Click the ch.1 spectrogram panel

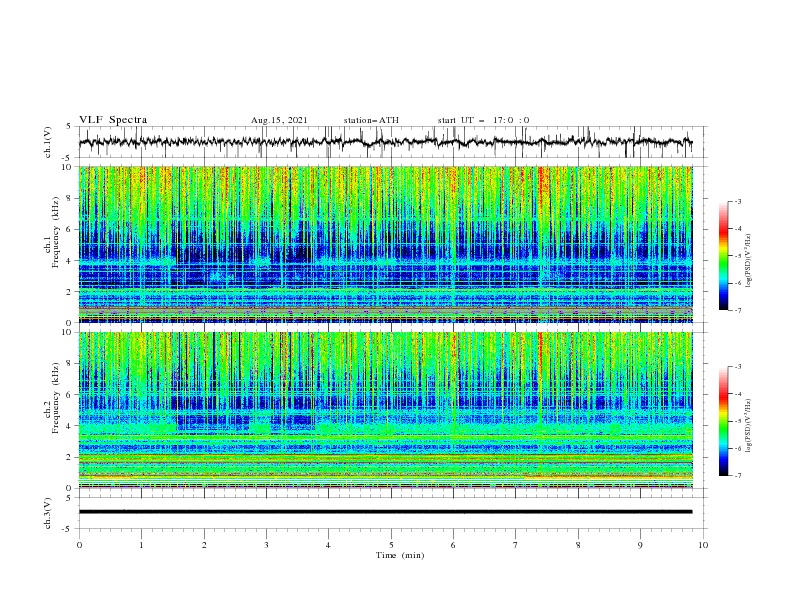(386, 244)
